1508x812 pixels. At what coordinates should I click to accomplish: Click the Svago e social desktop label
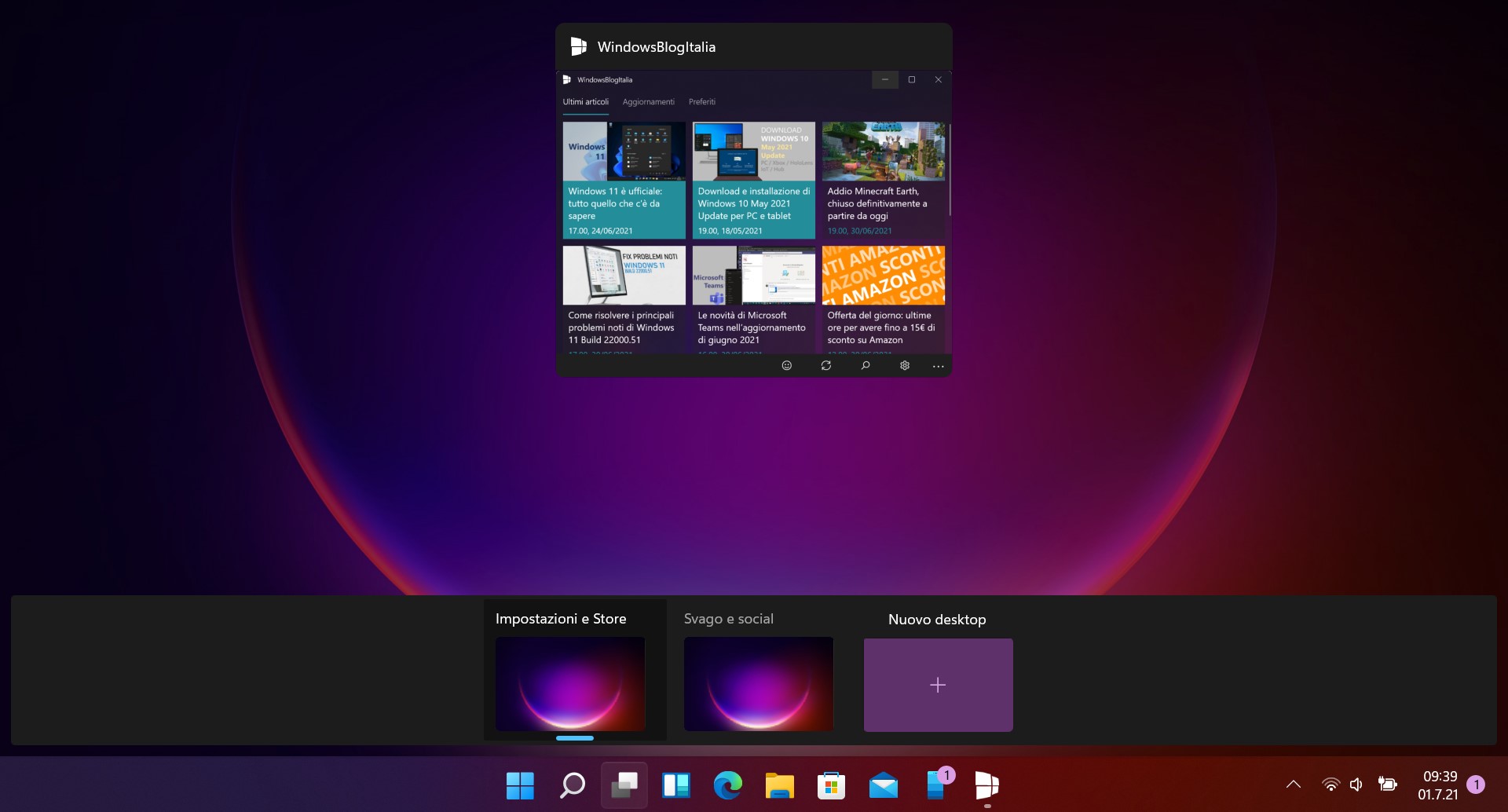(x=729, y=619)
